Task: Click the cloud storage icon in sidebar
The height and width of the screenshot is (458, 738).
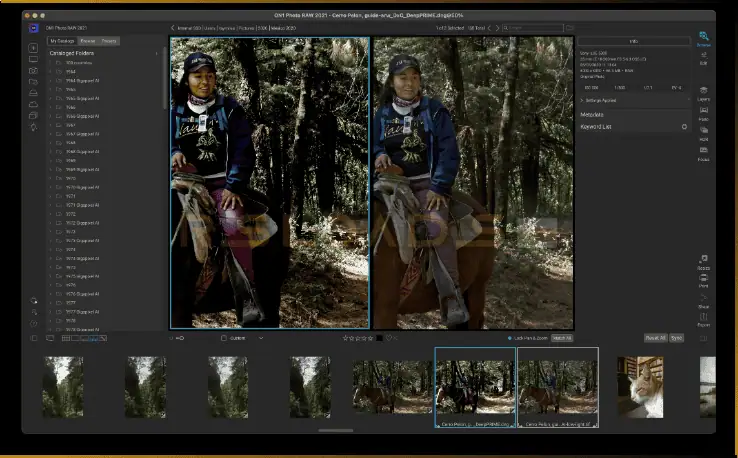Action: tap(33, 104)
